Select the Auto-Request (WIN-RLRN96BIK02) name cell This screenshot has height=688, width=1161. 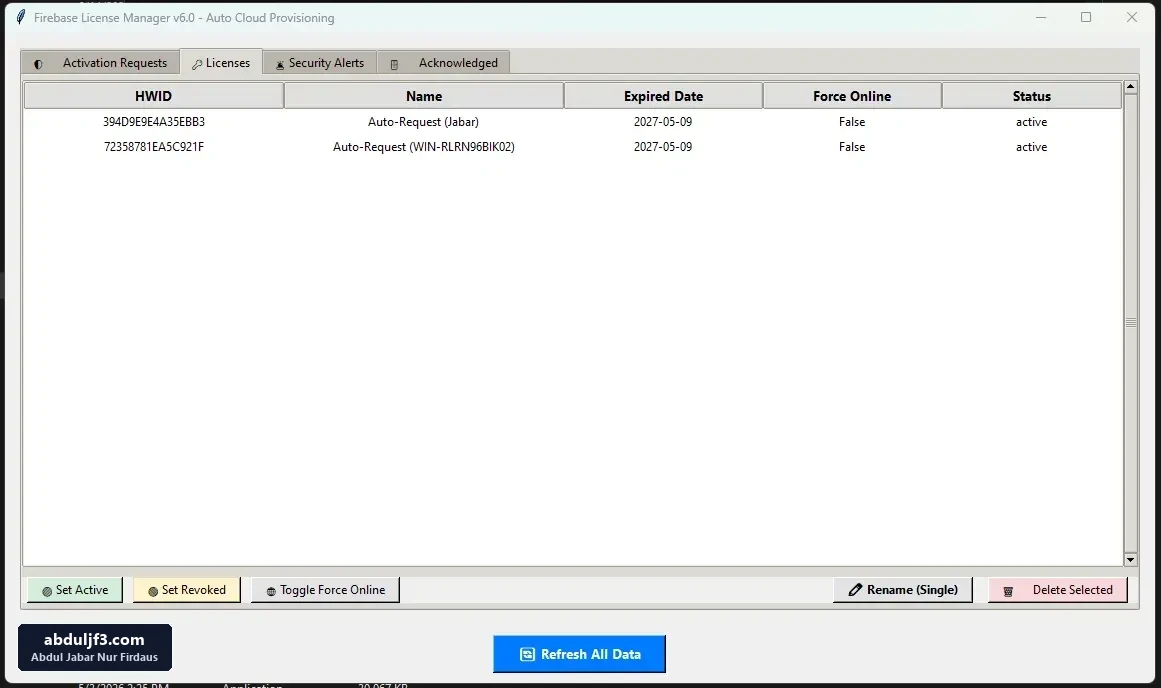coord(424,147)
